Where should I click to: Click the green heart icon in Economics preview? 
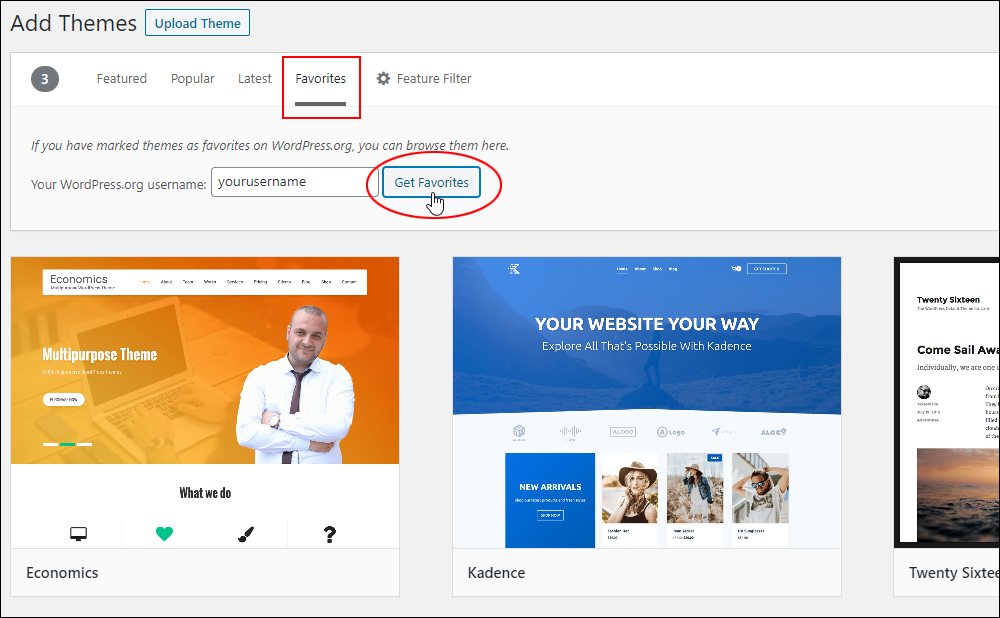[164, 534]
